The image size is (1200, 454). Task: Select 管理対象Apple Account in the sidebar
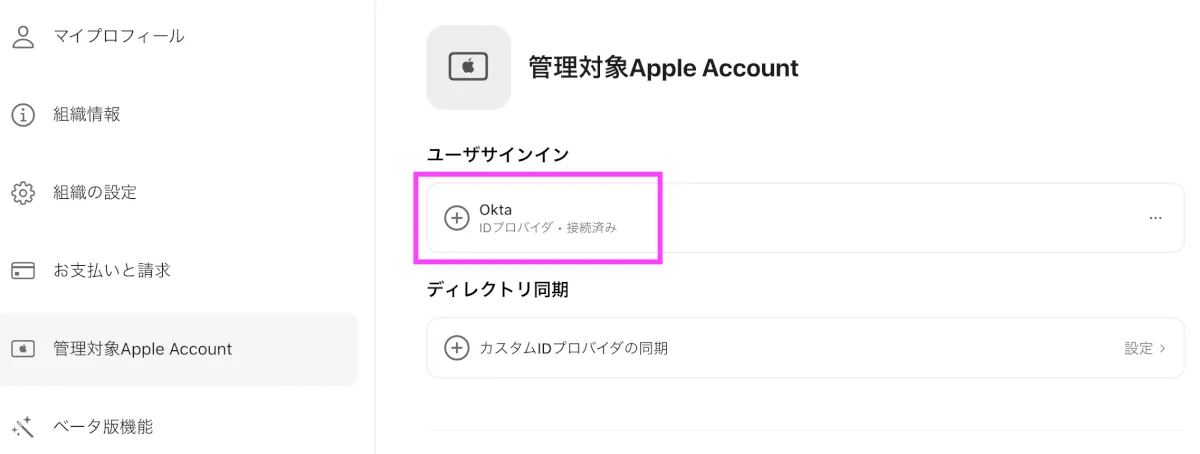coord(142,349)
